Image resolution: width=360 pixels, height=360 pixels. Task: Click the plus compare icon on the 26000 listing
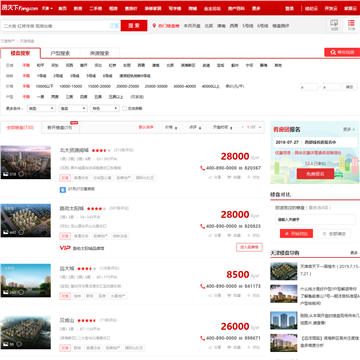pyautogui.click(x=249, y=347)
